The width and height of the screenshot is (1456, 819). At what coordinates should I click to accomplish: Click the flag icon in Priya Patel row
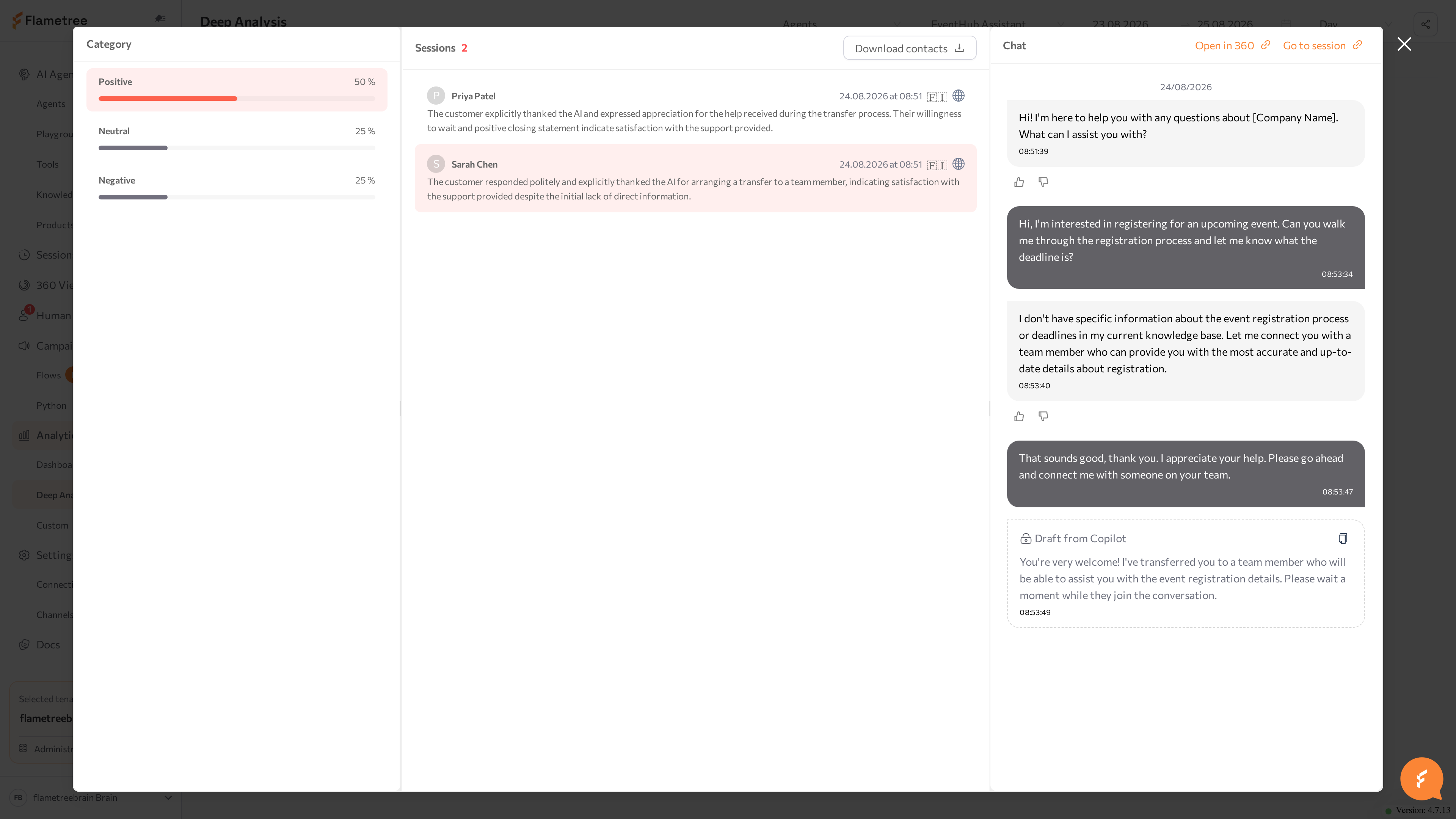pyautogui.click(x=937, y=97)
